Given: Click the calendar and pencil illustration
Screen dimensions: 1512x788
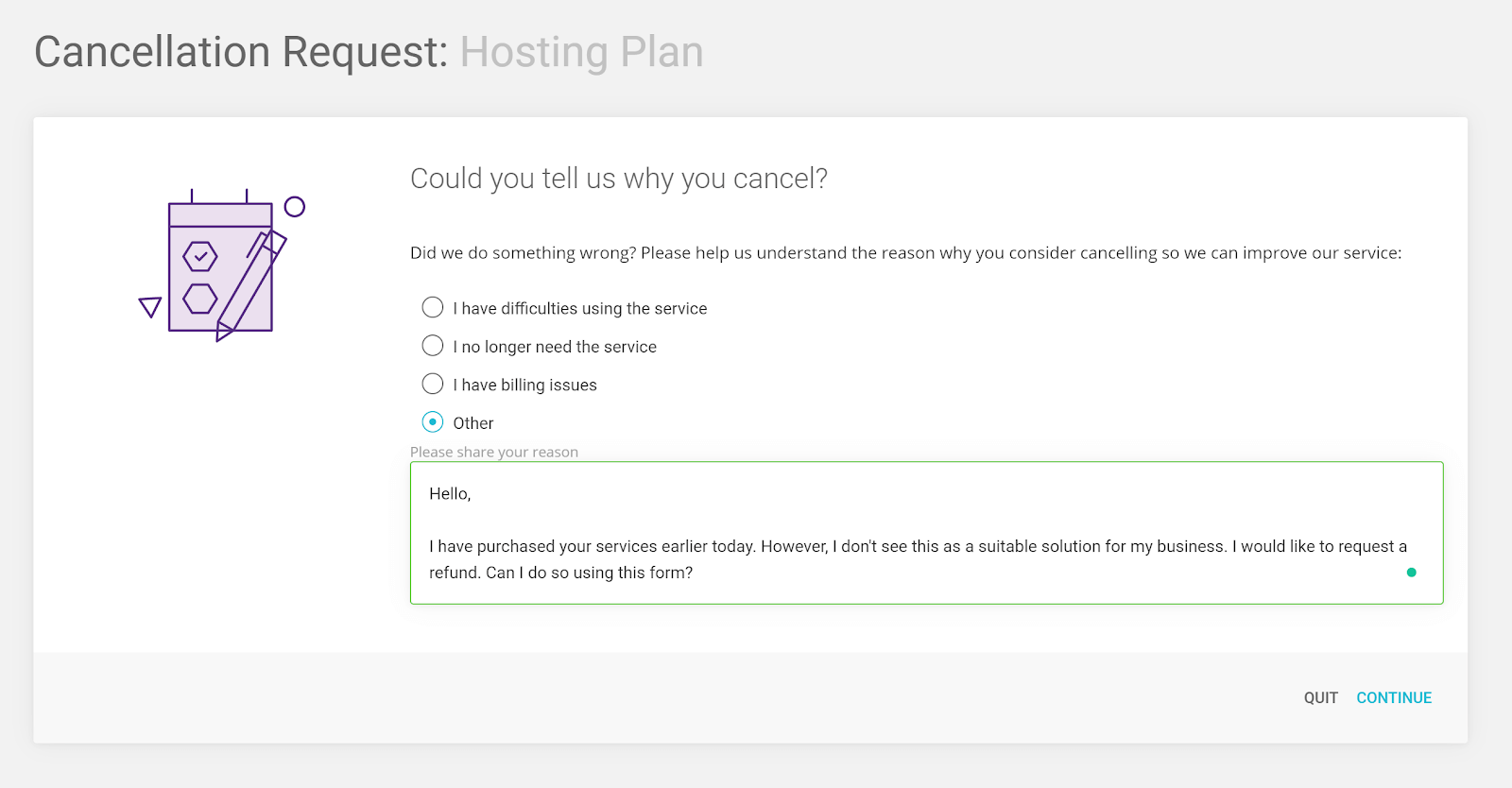Looking at the screenshot, I should pos(221,266).
